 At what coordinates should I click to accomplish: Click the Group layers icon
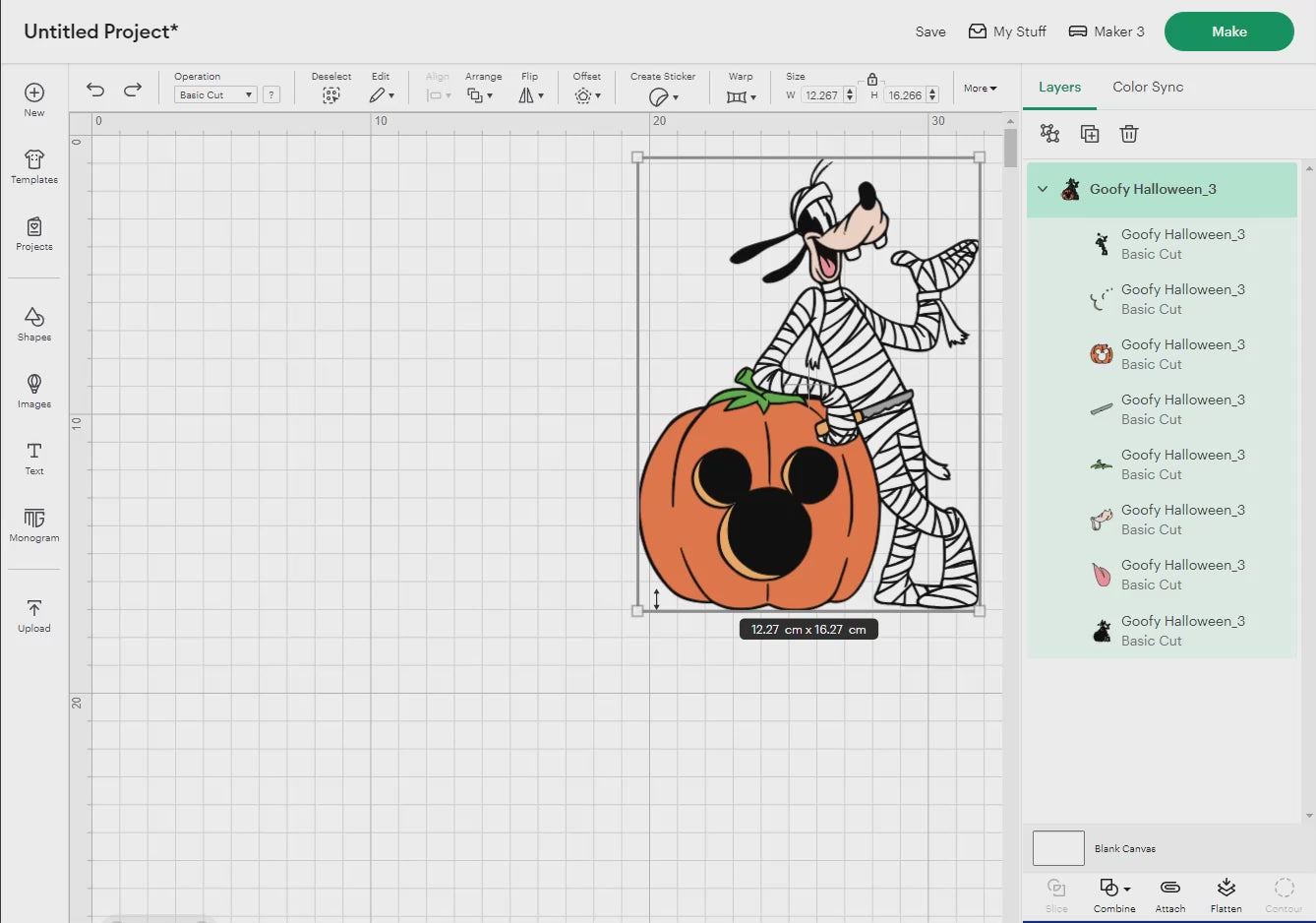(1050, 134)
